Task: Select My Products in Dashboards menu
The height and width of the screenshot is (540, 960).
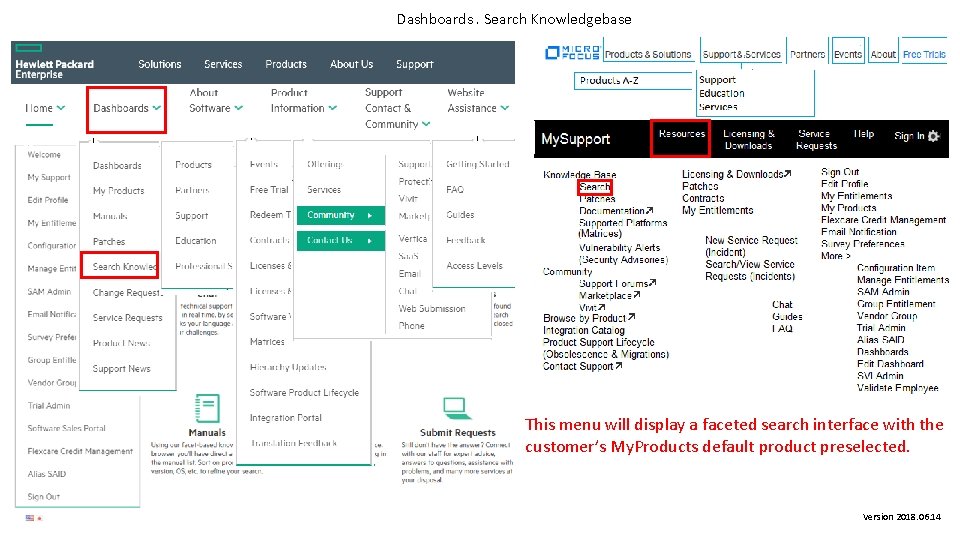Action: [118, 191]
